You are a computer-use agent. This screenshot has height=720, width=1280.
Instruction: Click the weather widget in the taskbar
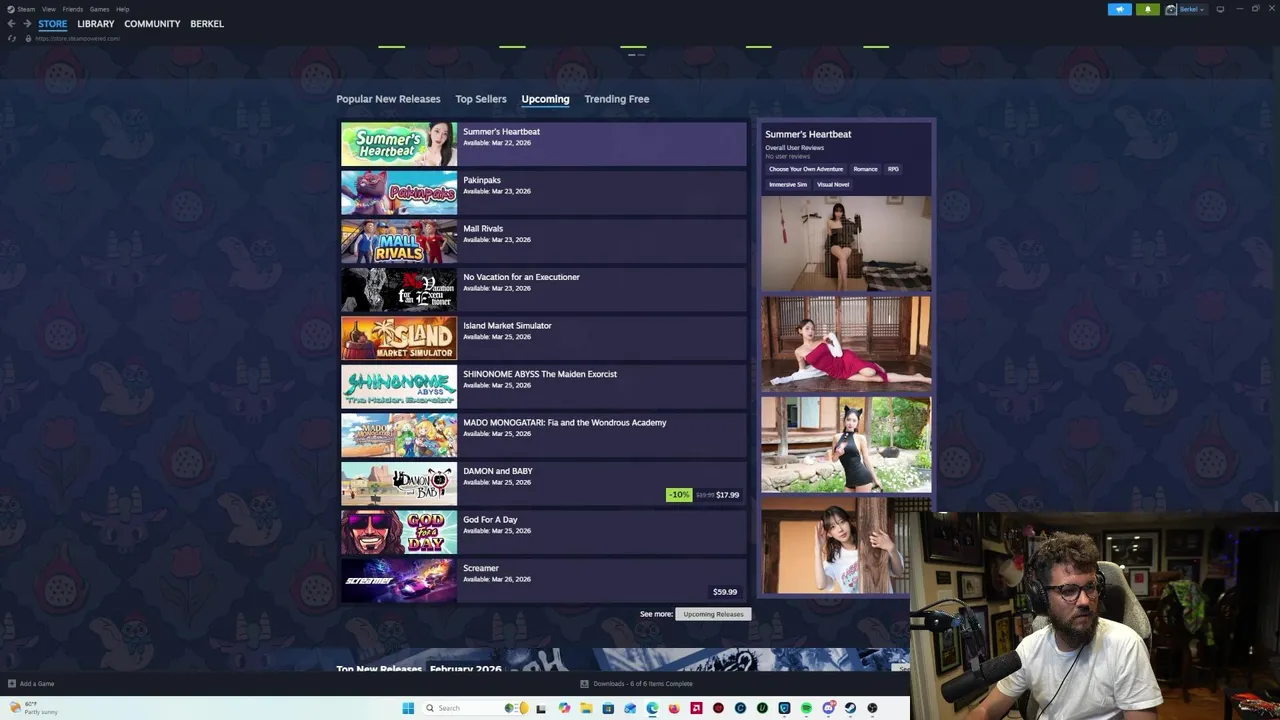pyautogui.click(x=35, y=708)
